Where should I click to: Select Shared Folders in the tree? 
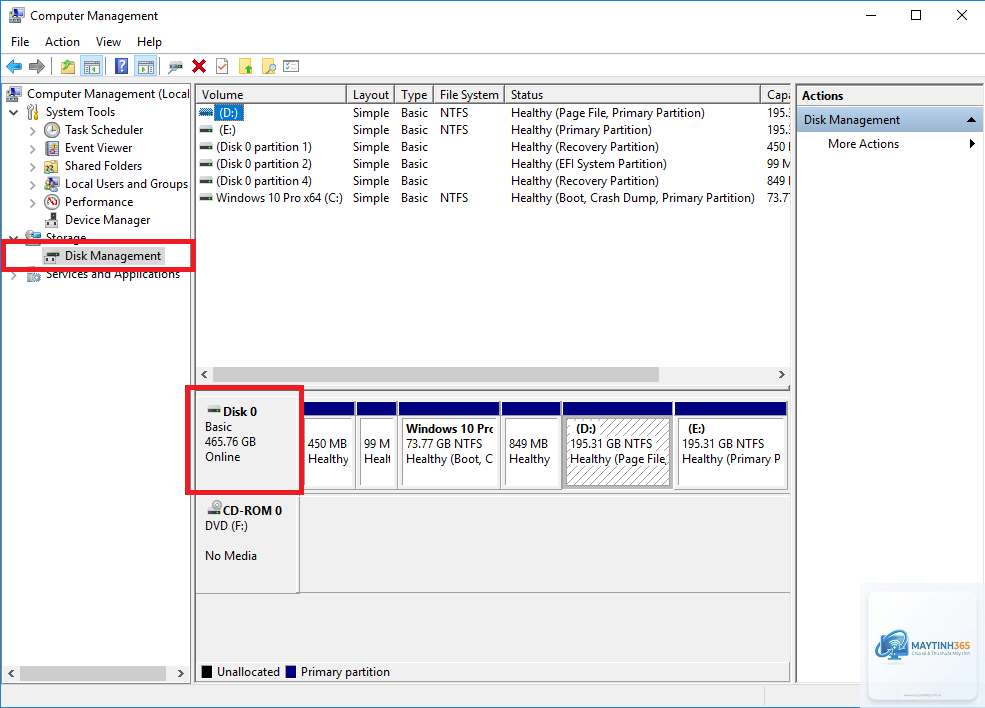[x=103, y=166]
